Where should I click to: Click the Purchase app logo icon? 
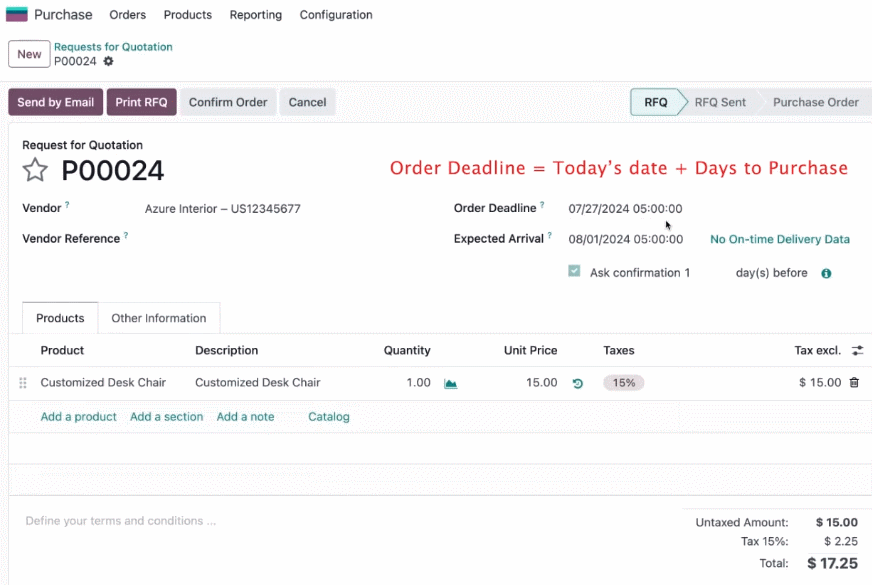click(17, 14)
